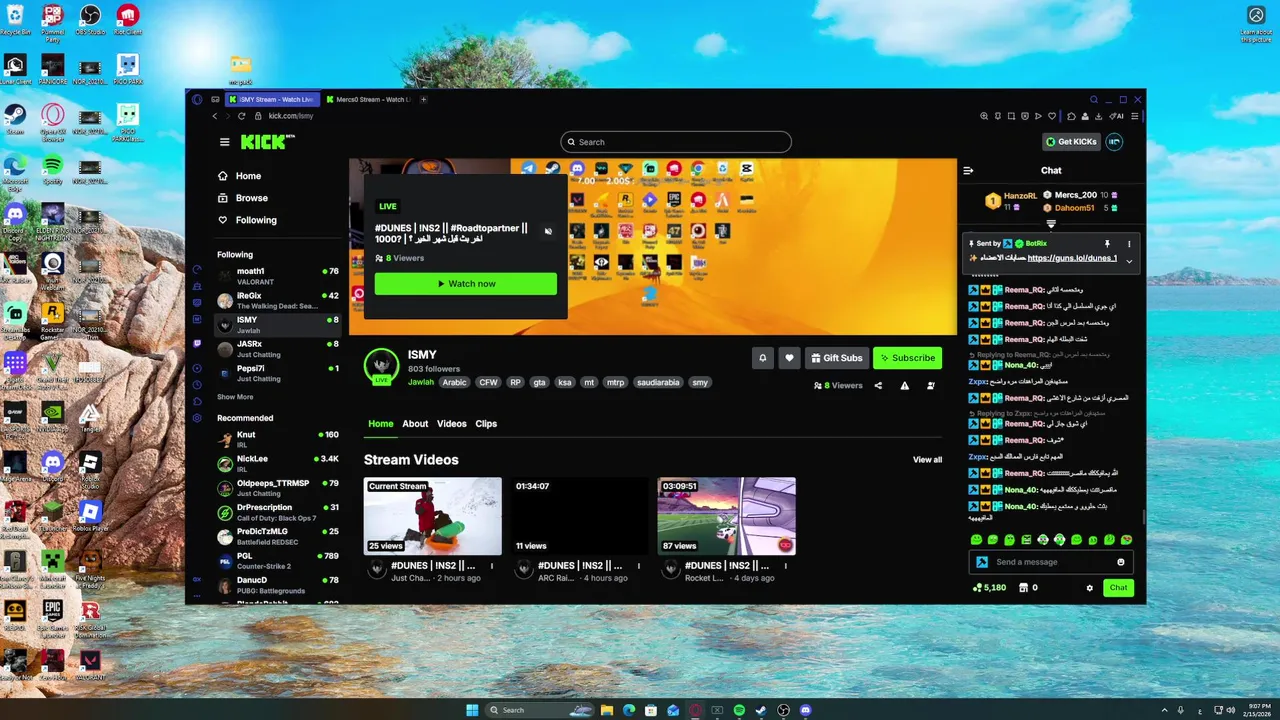Open options for the ARC Raiders video

click(638, 566)
